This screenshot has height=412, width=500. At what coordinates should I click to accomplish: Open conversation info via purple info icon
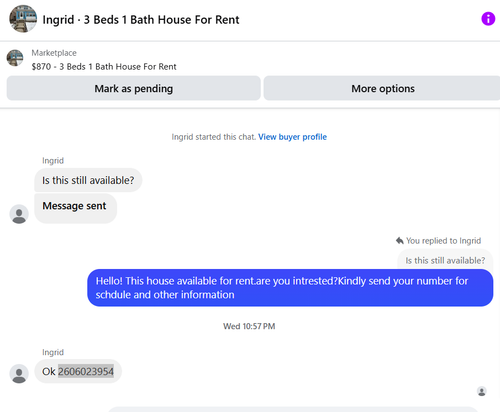coord(488,19)
